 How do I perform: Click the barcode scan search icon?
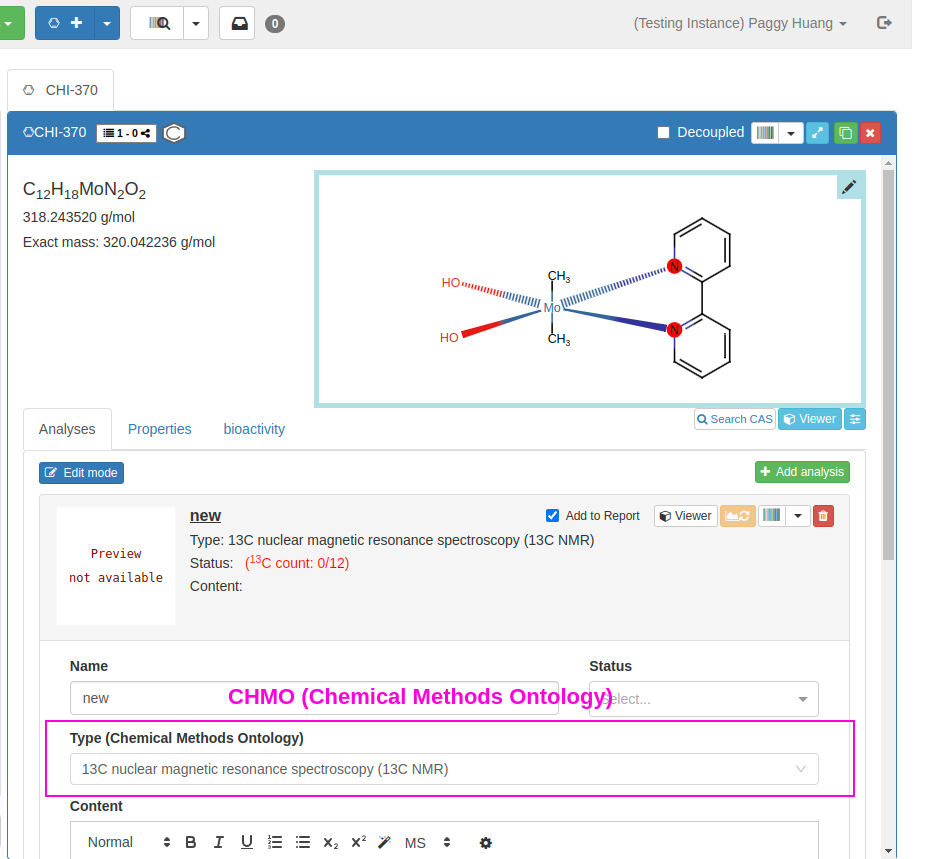click(x=158, y=23)
